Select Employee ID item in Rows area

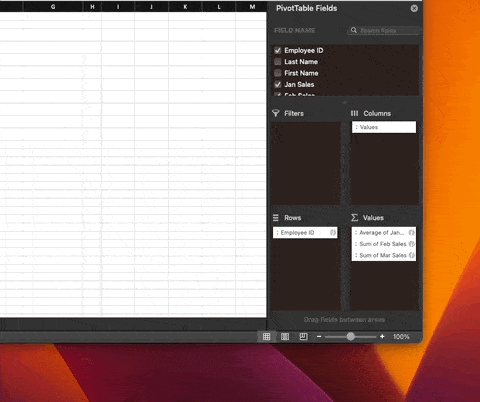305,232
